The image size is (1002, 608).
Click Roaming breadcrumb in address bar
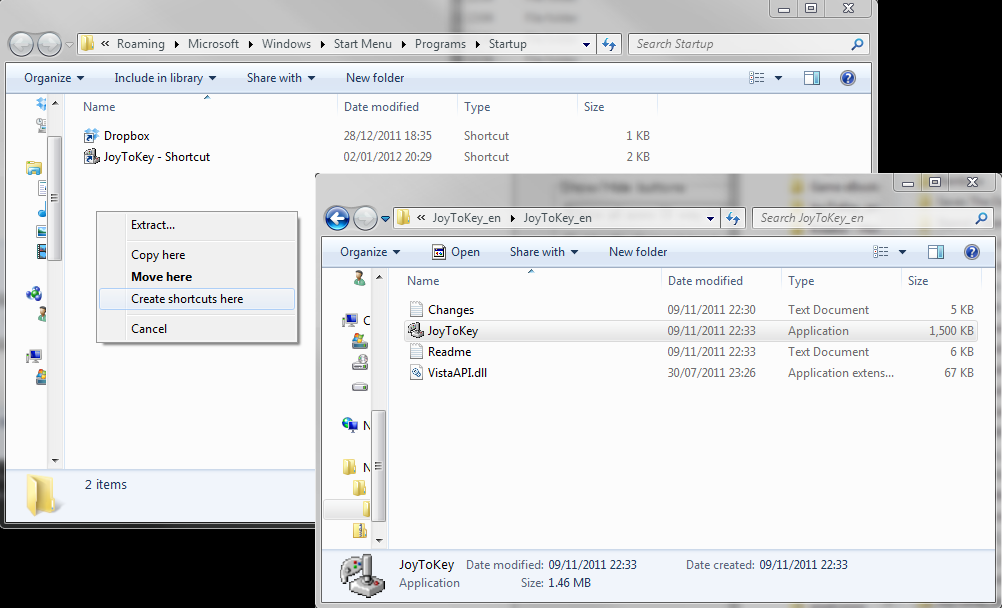(141, 44)
